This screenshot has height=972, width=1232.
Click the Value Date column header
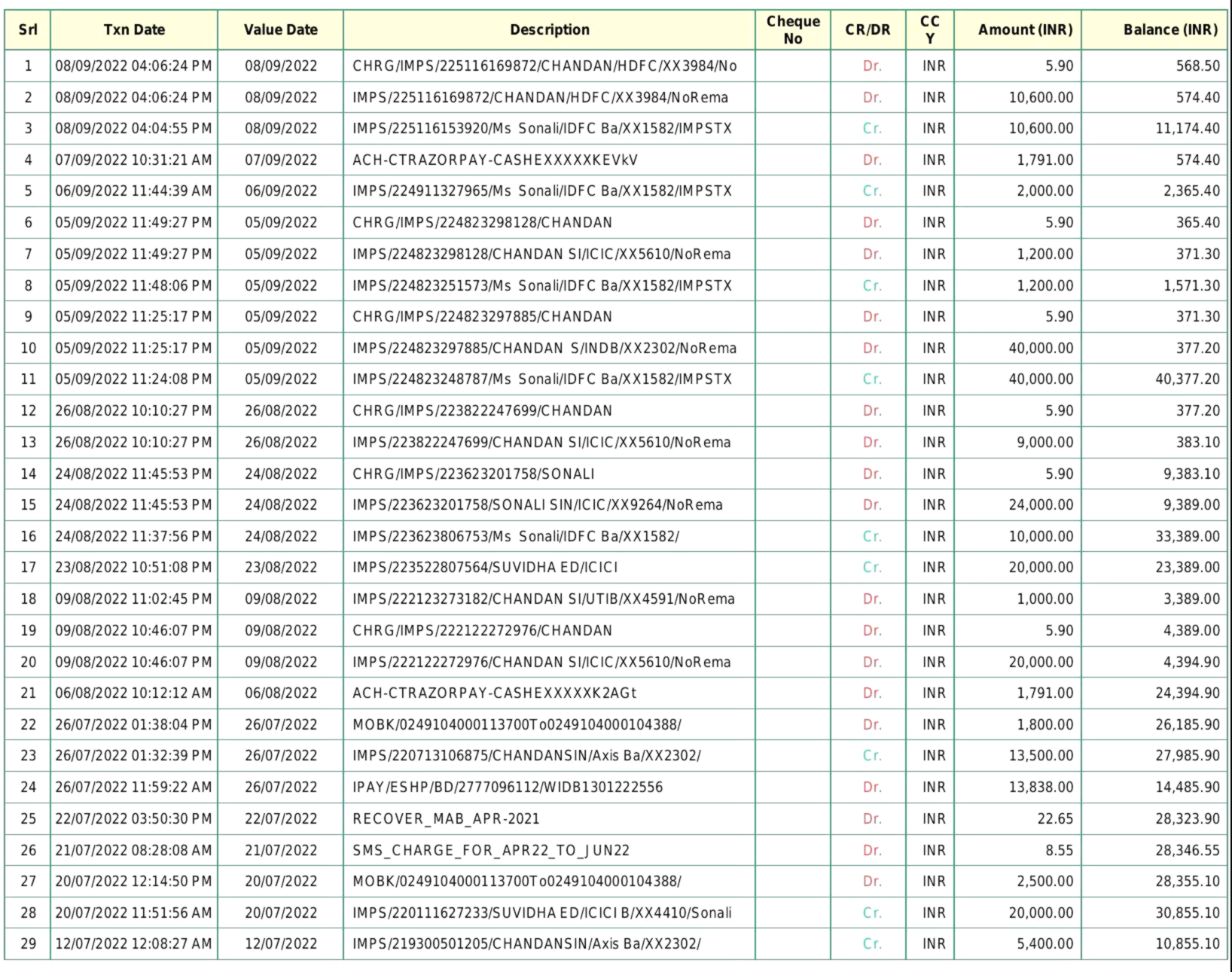pos(280,30)
